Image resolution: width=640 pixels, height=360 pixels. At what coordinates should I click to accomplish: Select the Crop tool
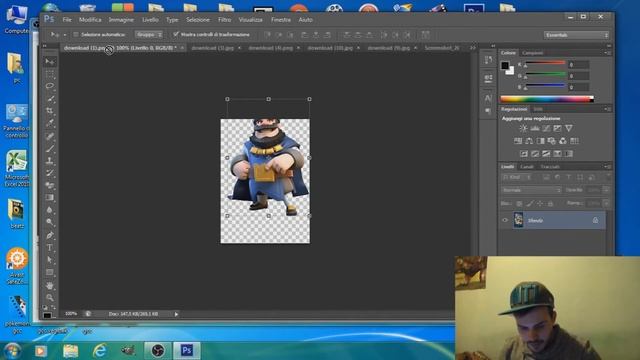click(x=50, y=111)
